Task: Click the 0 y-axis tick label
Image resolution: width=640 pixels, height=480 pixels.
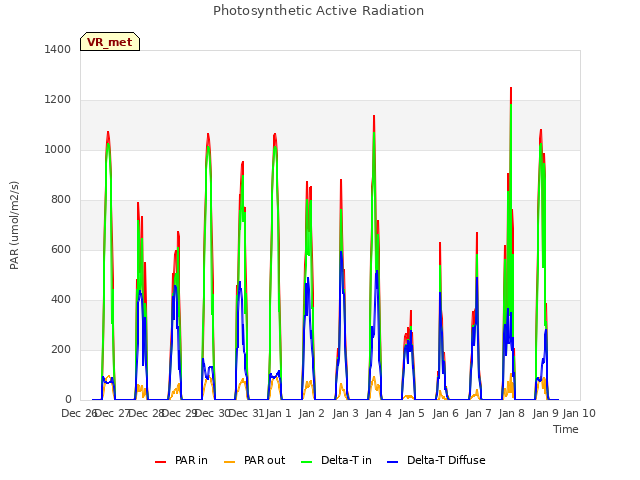Action: click(x=68, y=400)
